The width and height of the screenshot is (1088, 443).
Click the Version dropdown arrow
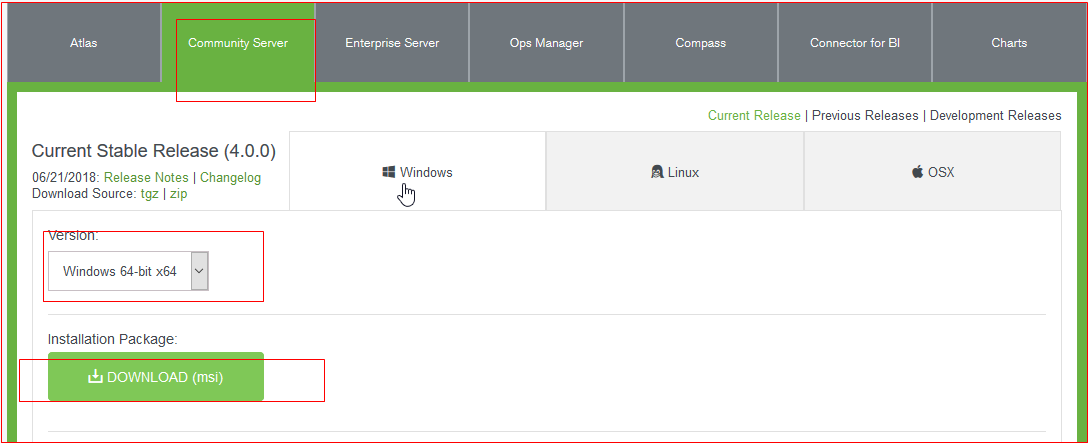click(200, 271)
